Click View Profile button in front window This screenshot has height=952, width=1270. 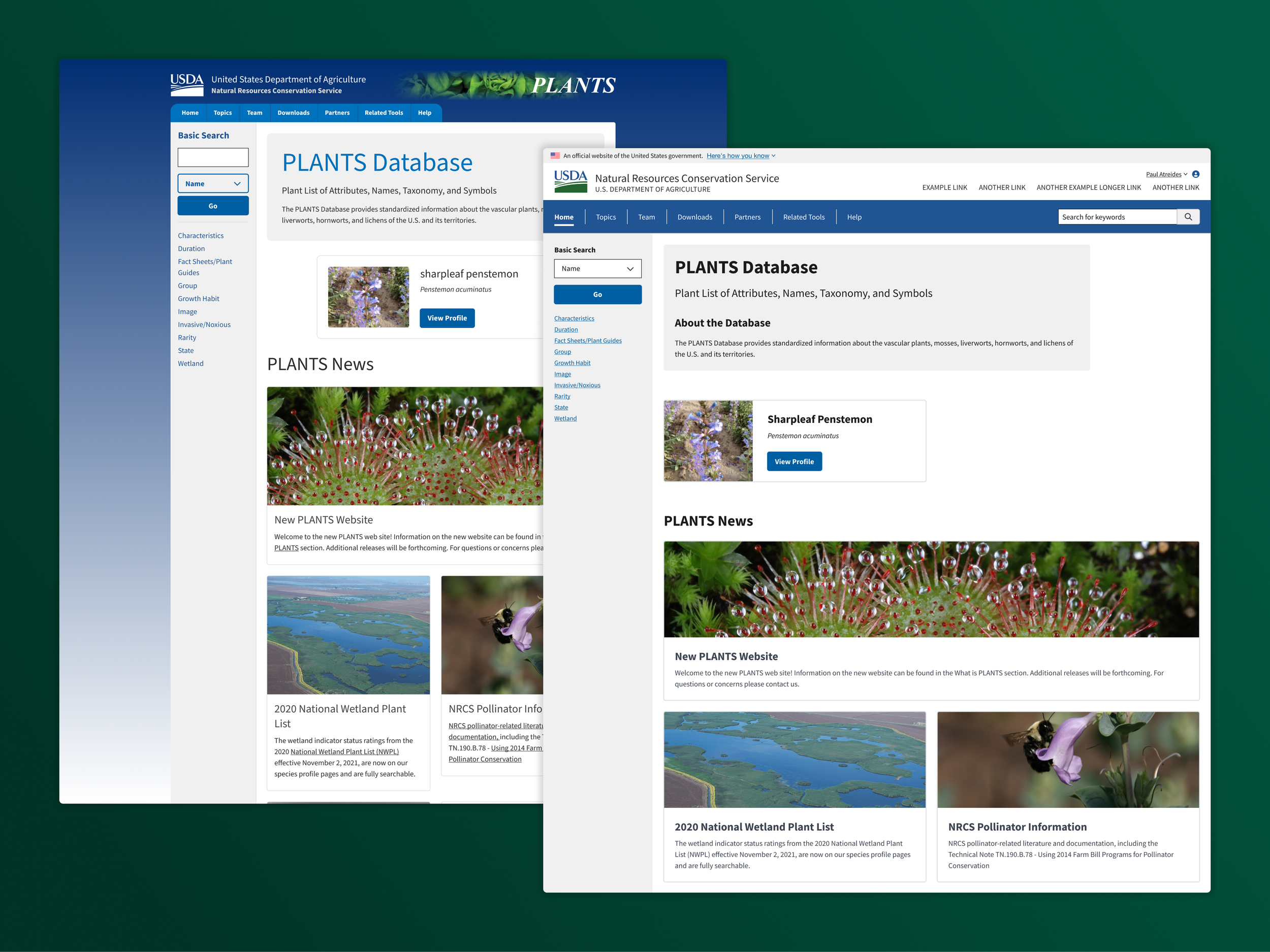pos(794,462)
